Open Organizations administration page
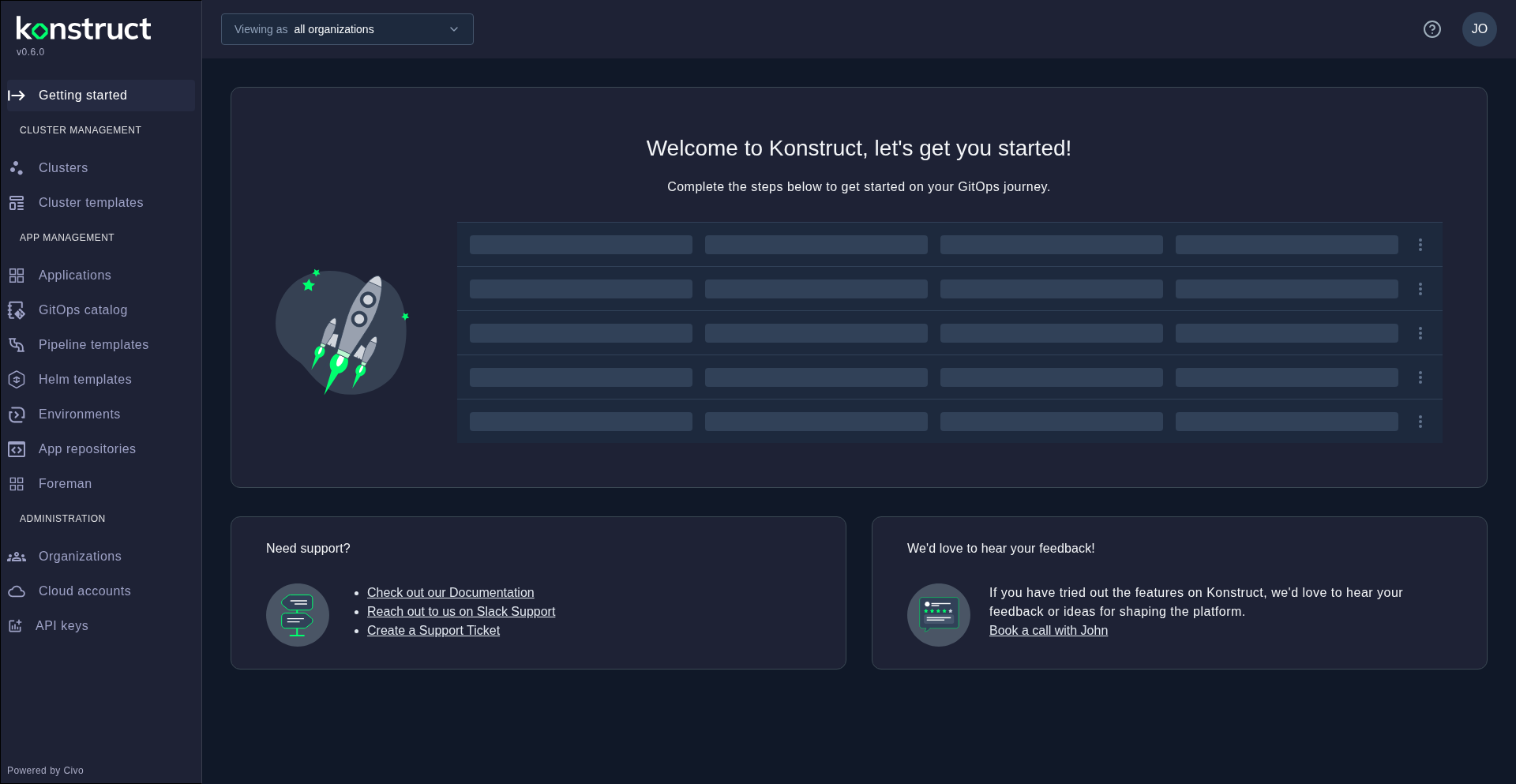The height and width of the screenshot is (784, 1516). (x=101, y=557)
